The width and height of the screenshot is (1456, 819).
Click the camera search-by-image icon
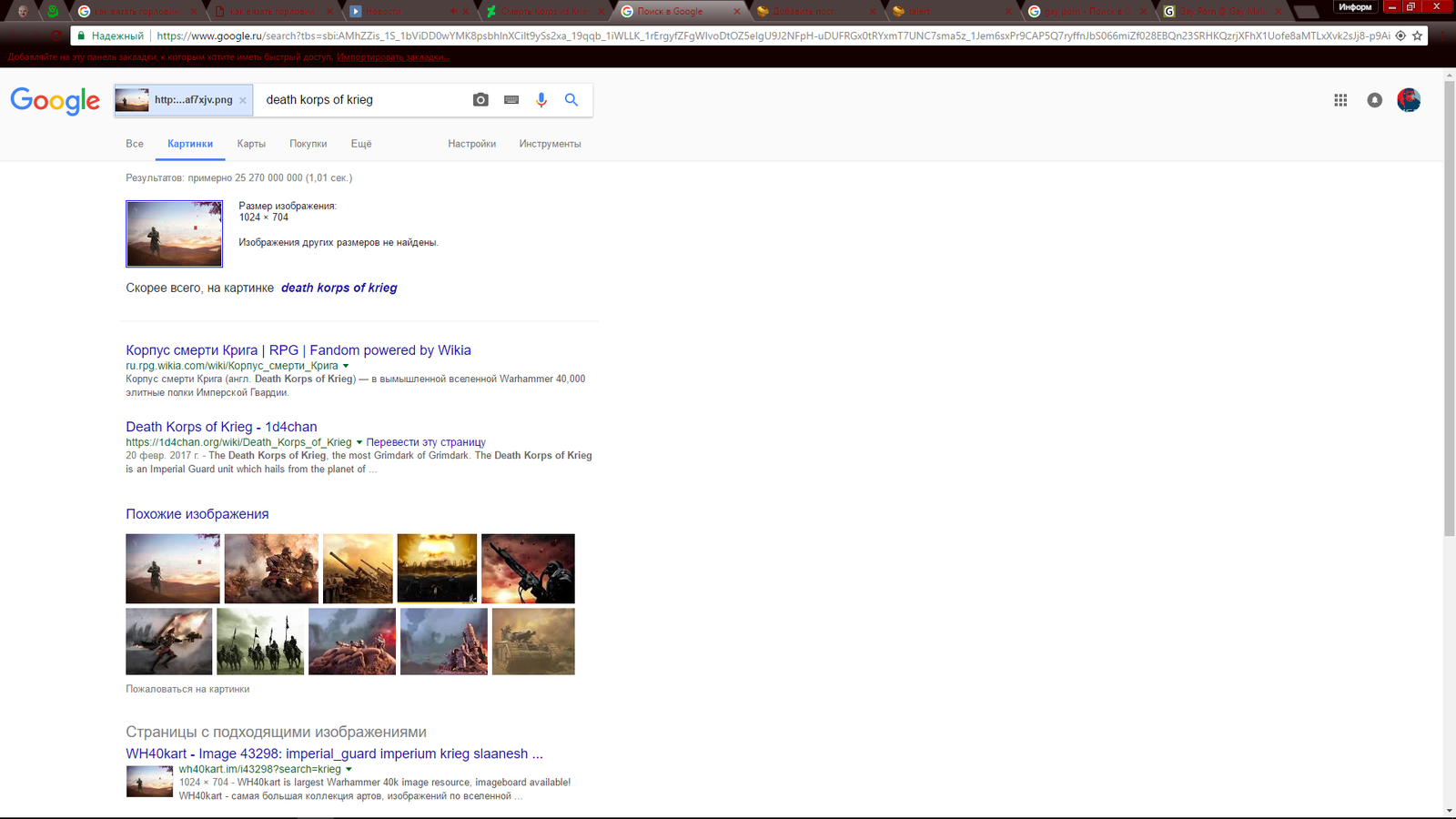coord(480,100)
